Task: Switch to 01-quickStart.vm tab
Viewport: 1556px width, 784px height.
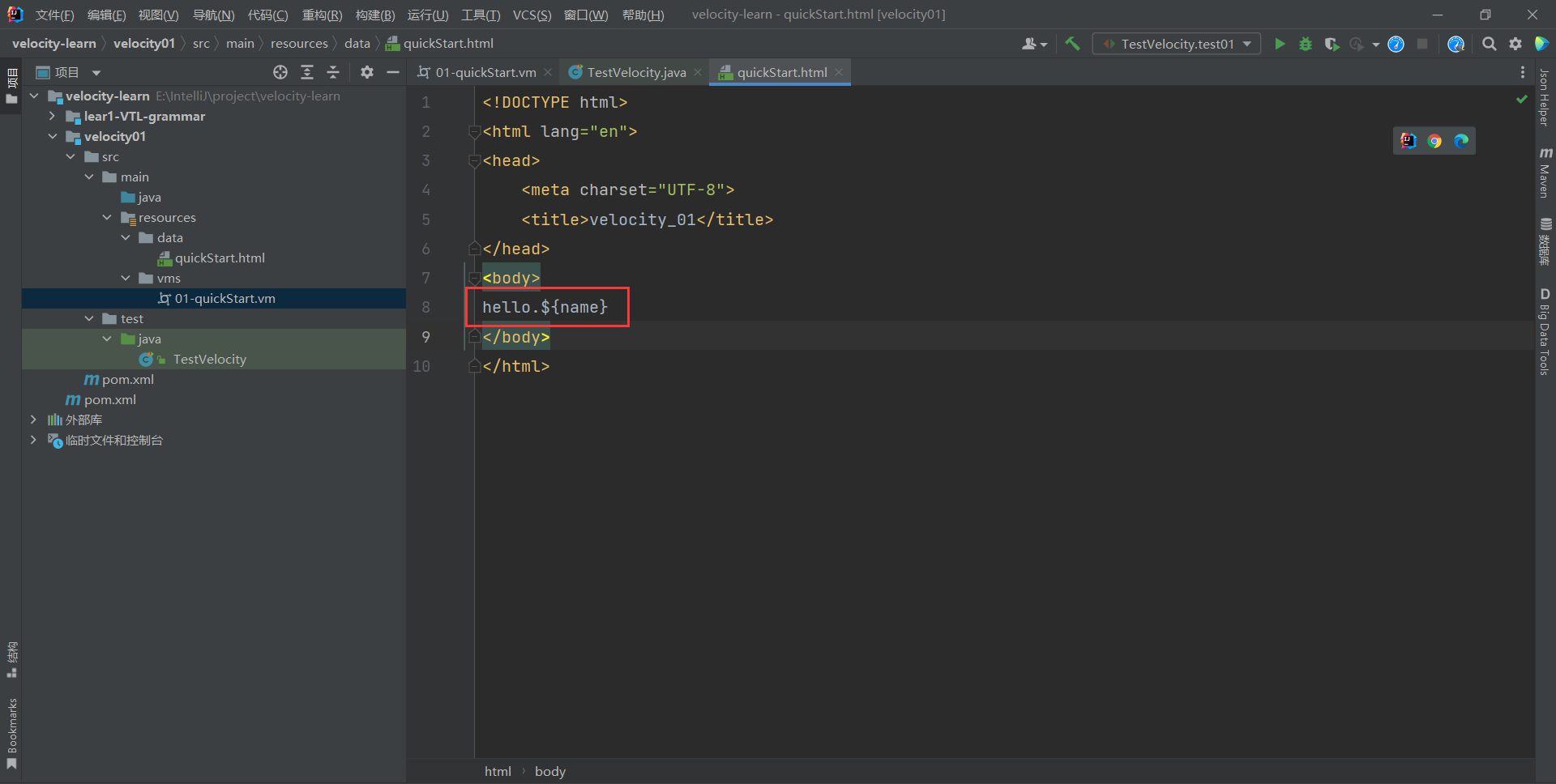Action: 485,72
